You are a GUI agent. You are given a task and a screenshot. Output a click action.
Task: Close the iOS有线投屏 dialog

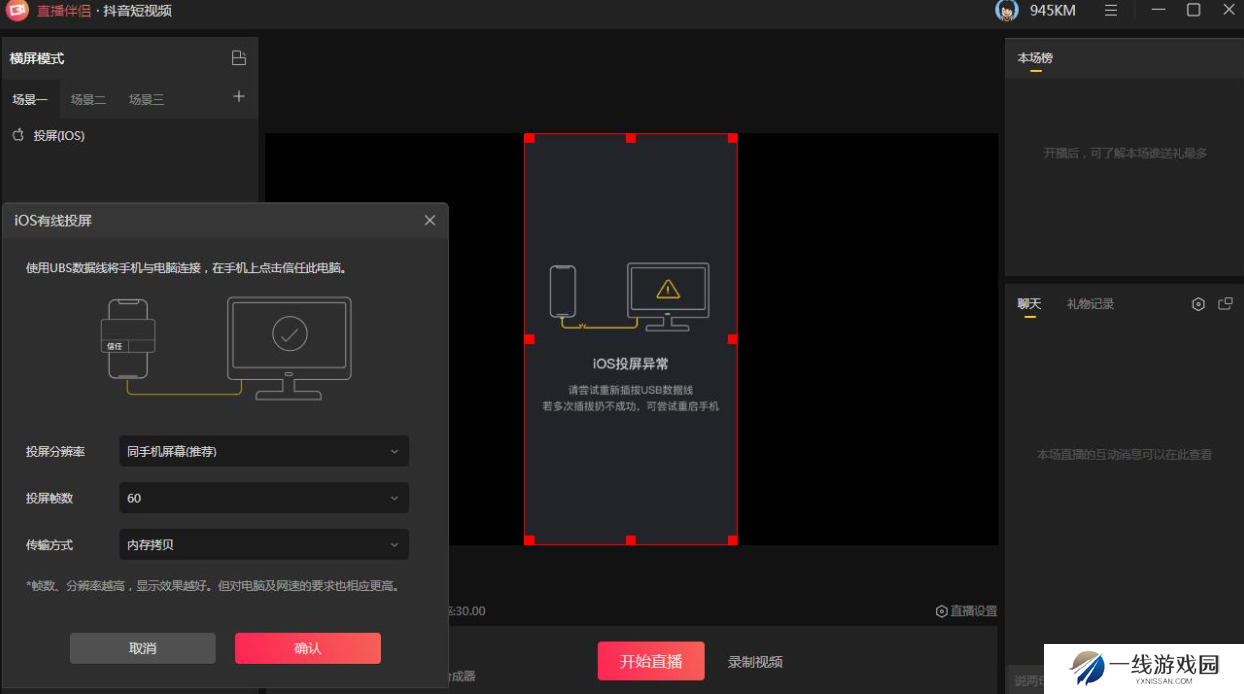pos(430,220)
